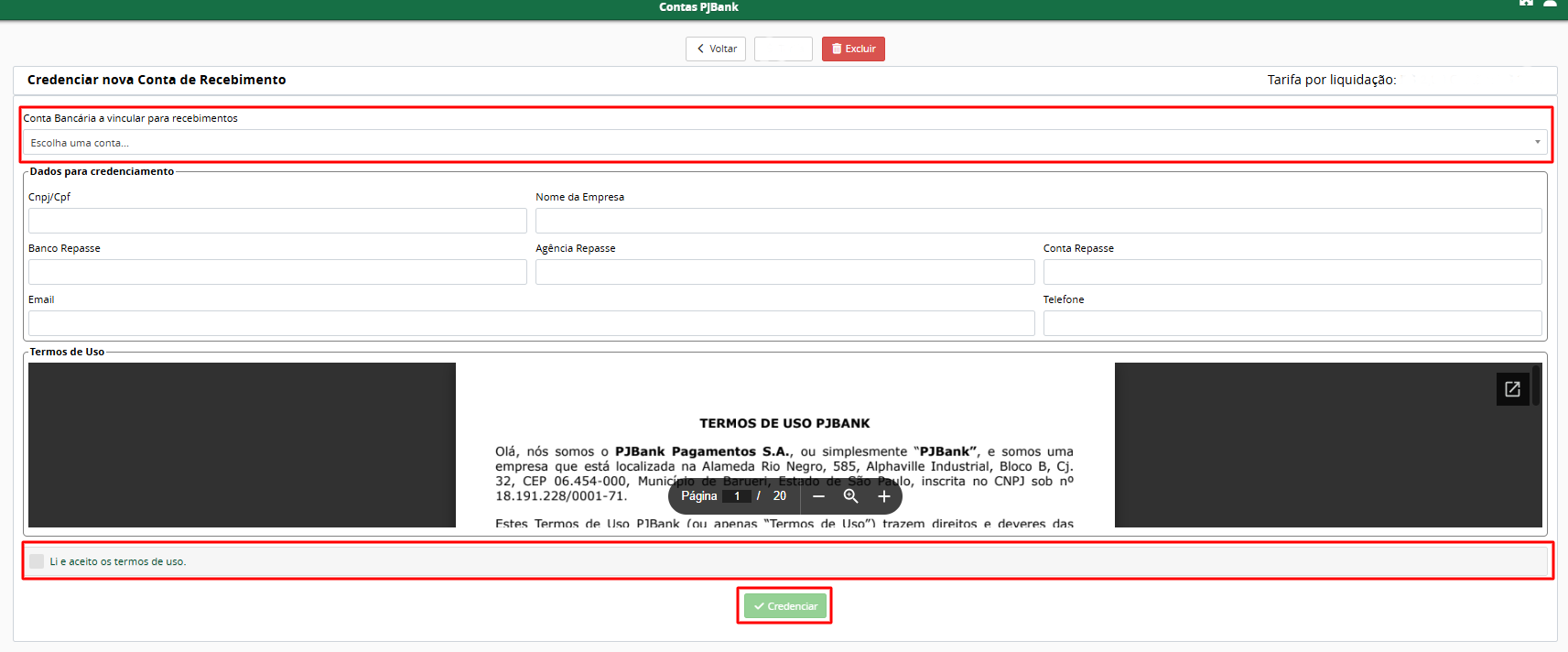
Task: Select the Telefone input field
Action: click(x=1292, y=323)
